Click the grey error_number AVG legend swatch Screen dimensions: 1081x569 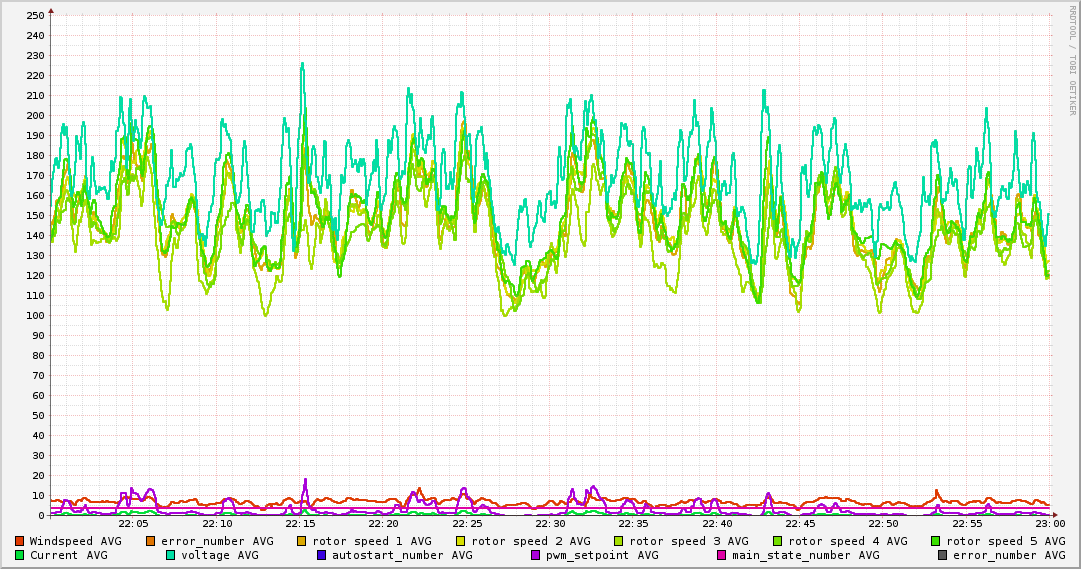tap(942, 555)
